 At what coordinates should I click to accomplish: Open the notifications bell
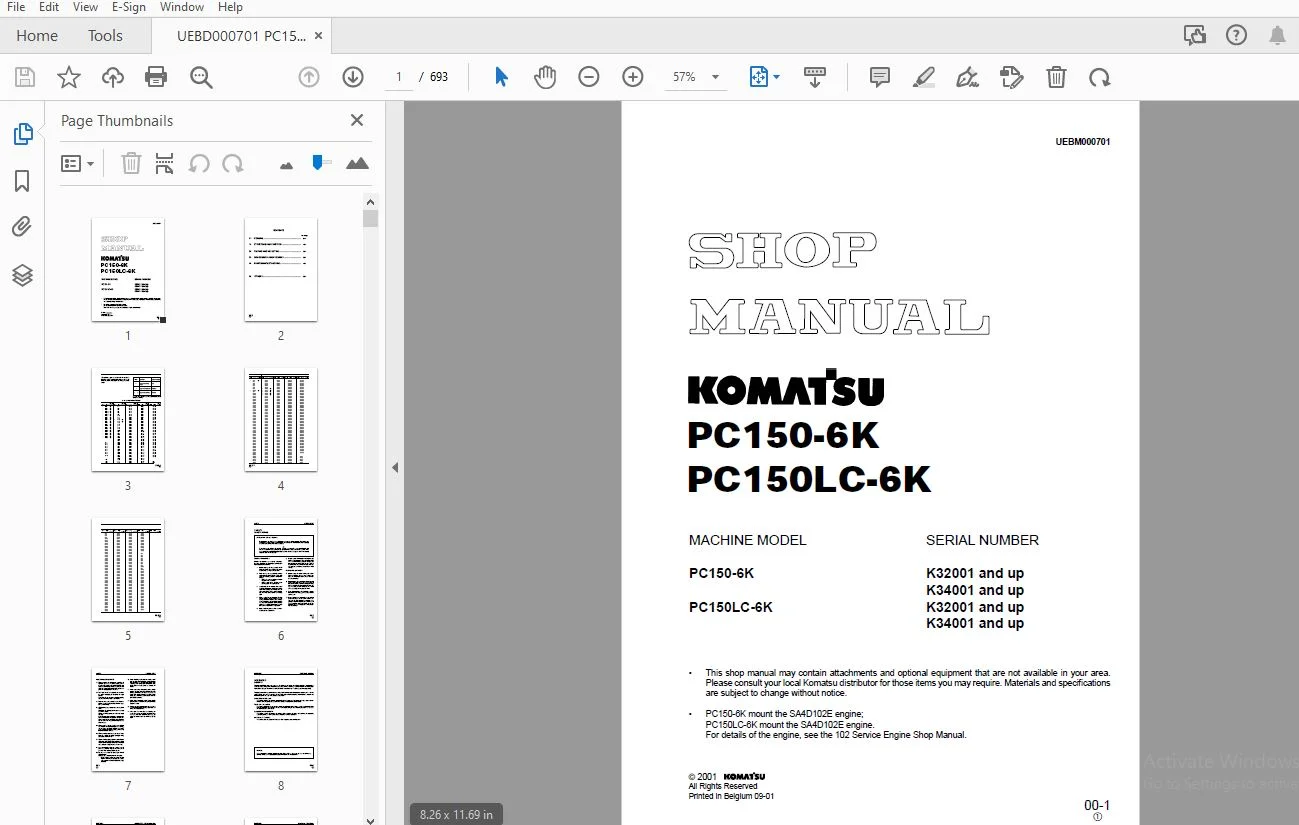point(1277,35)
